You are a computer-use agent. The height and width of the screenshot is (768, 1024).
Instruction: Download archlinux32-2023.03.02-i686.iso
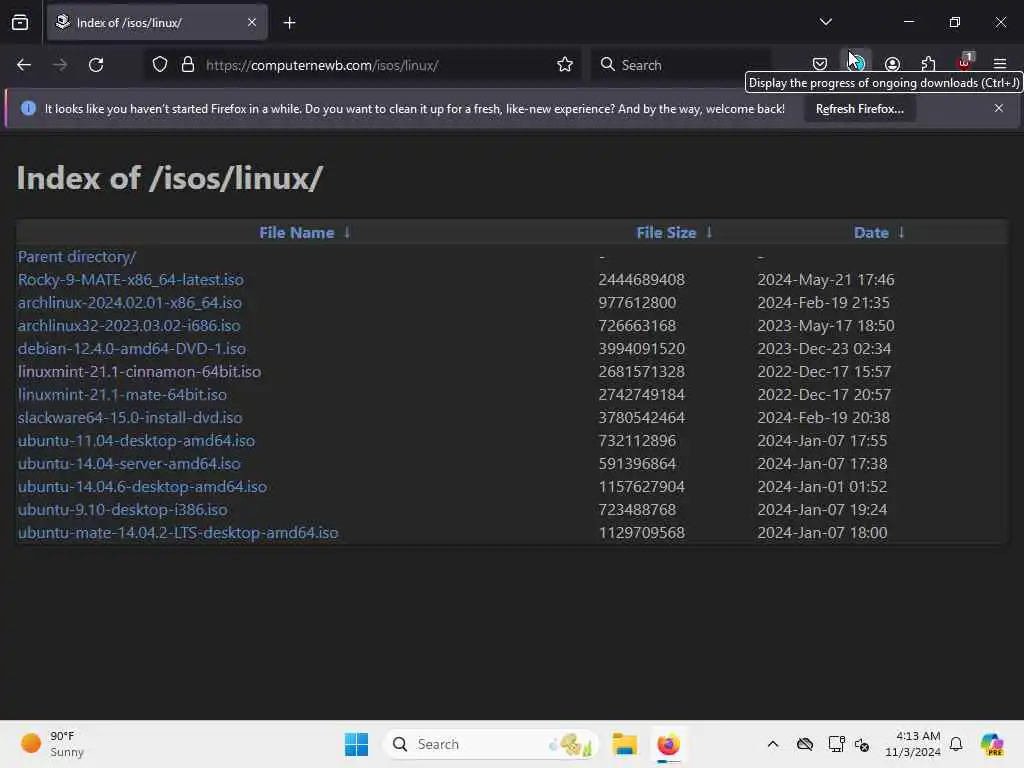(129, 326)
